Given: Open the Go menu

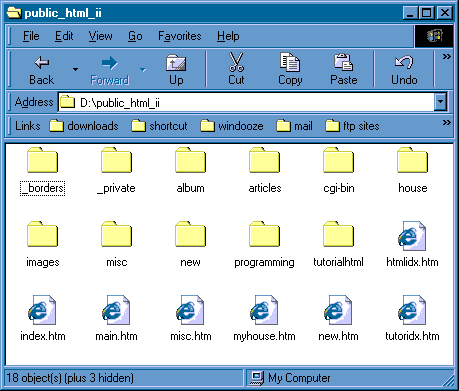Looking at the screenshot, I should pyautogui.click(x=135, y=36).
